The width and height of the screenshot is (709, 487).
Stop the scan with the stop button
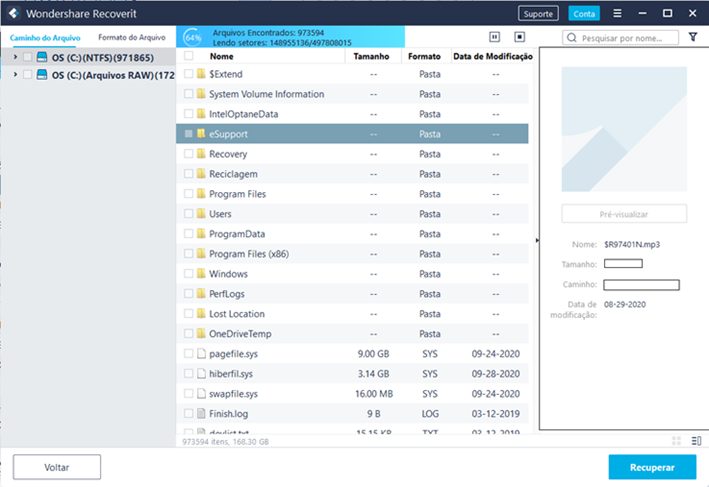point(520,37)
